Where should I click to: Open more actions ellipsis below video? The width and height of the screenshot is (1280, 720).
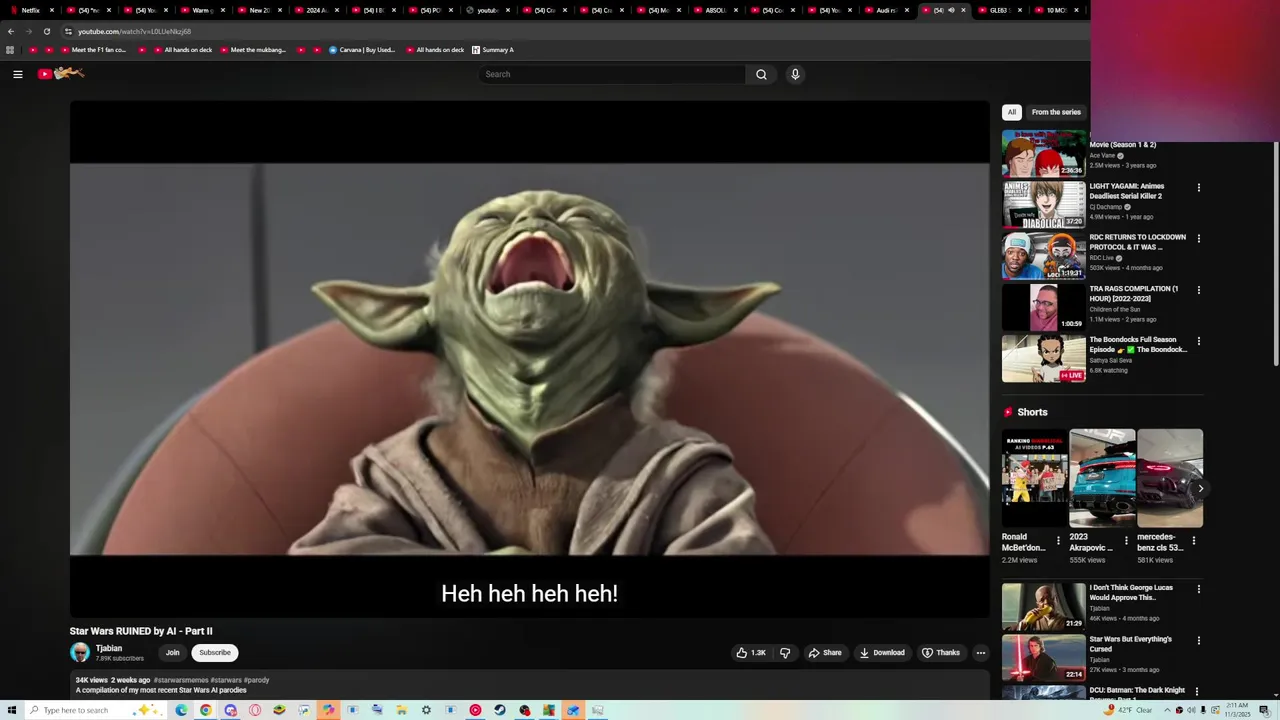981,653
